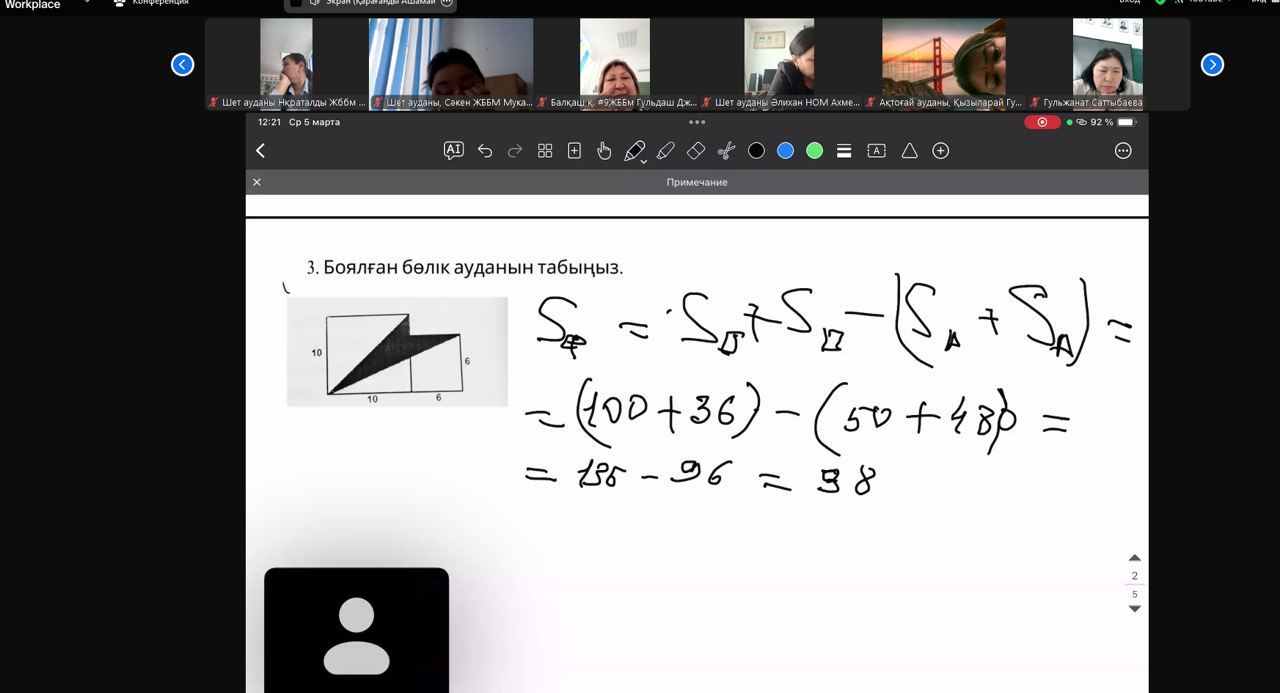Select the scissors lasso tool
The width and height of the screenshot is (1280, 693).
(x=726, y=151)
